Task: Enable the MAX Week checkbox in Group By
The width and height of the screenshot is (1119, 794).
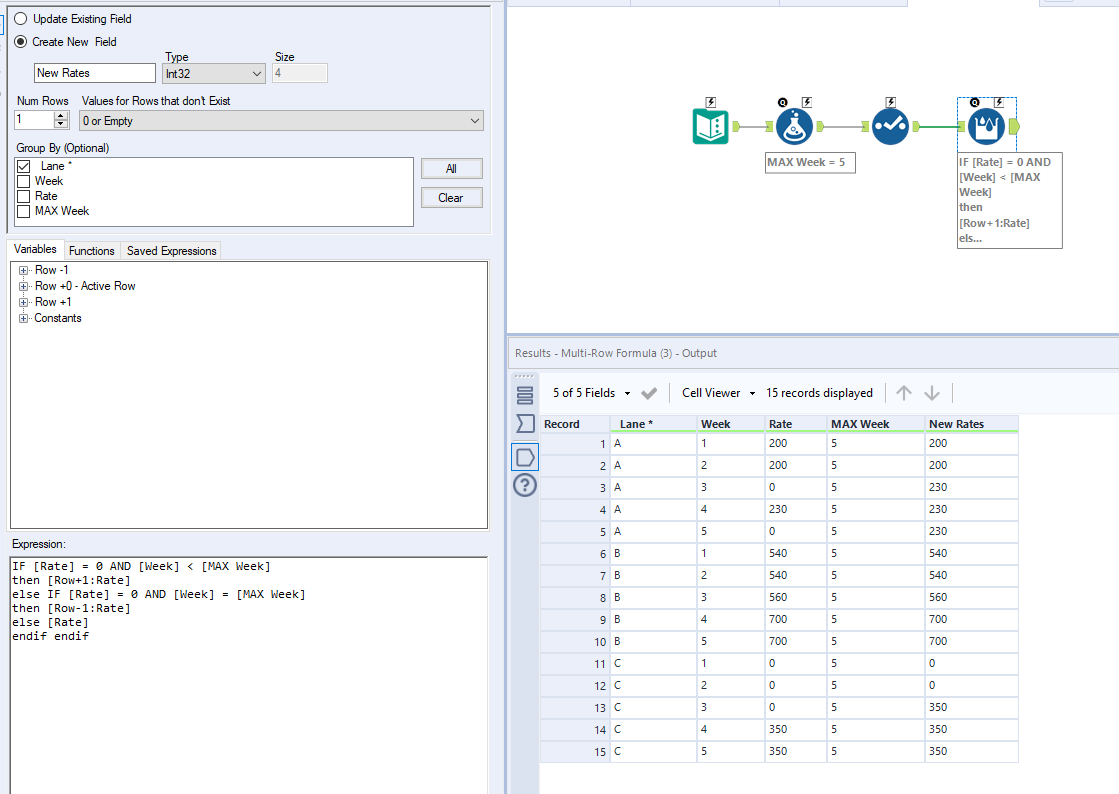Action: [22, 211]
